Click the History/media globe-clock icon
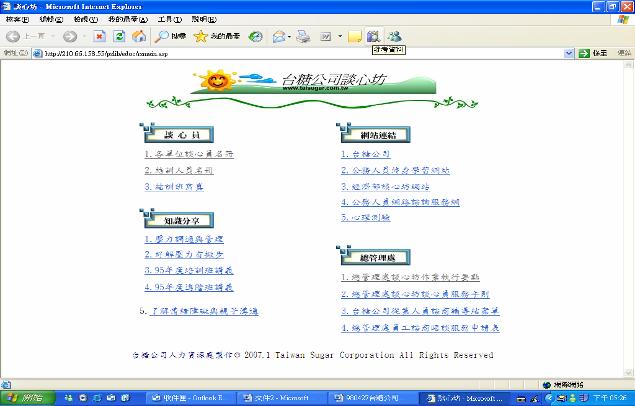Screen dimensions: 635x406 pos(256,37)
